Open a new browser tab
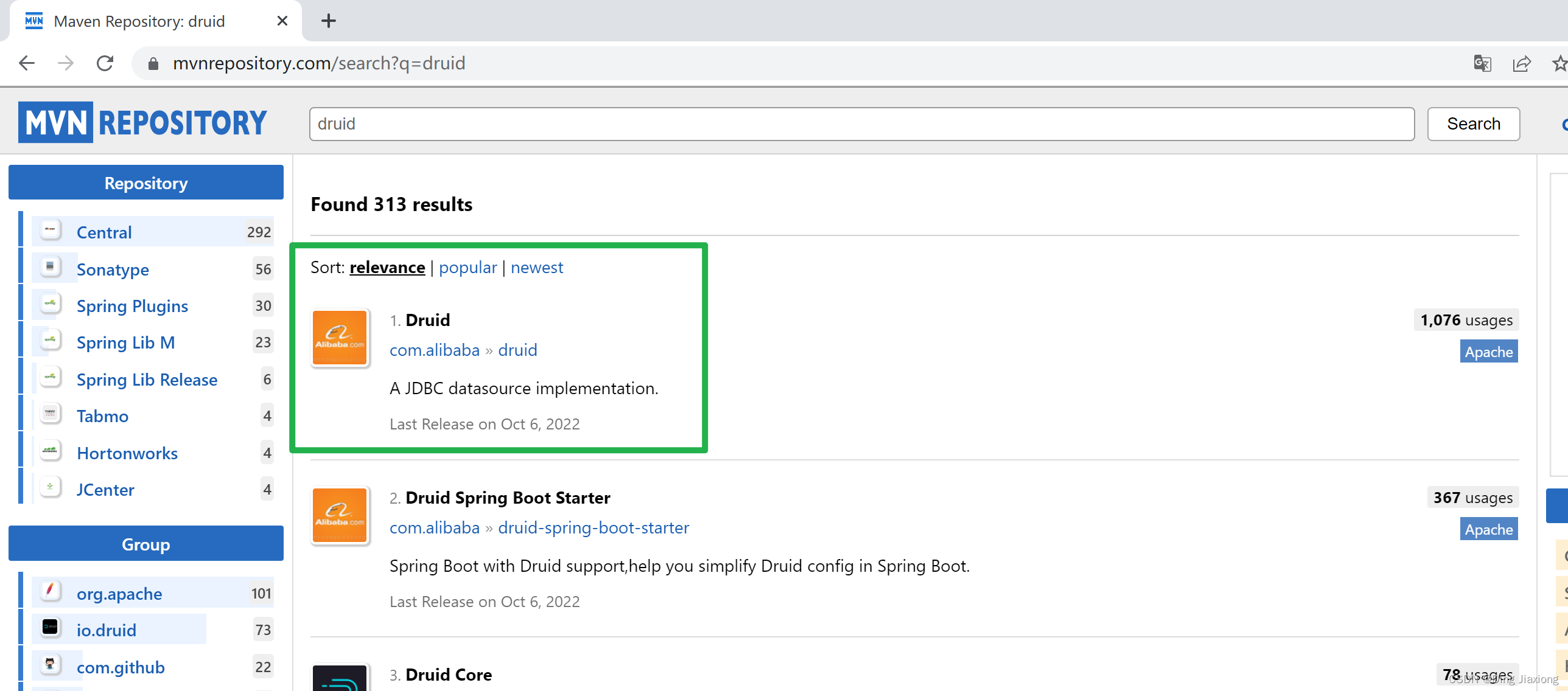Viewport: 1568px width, 691px height. click(x=329, y=21)
